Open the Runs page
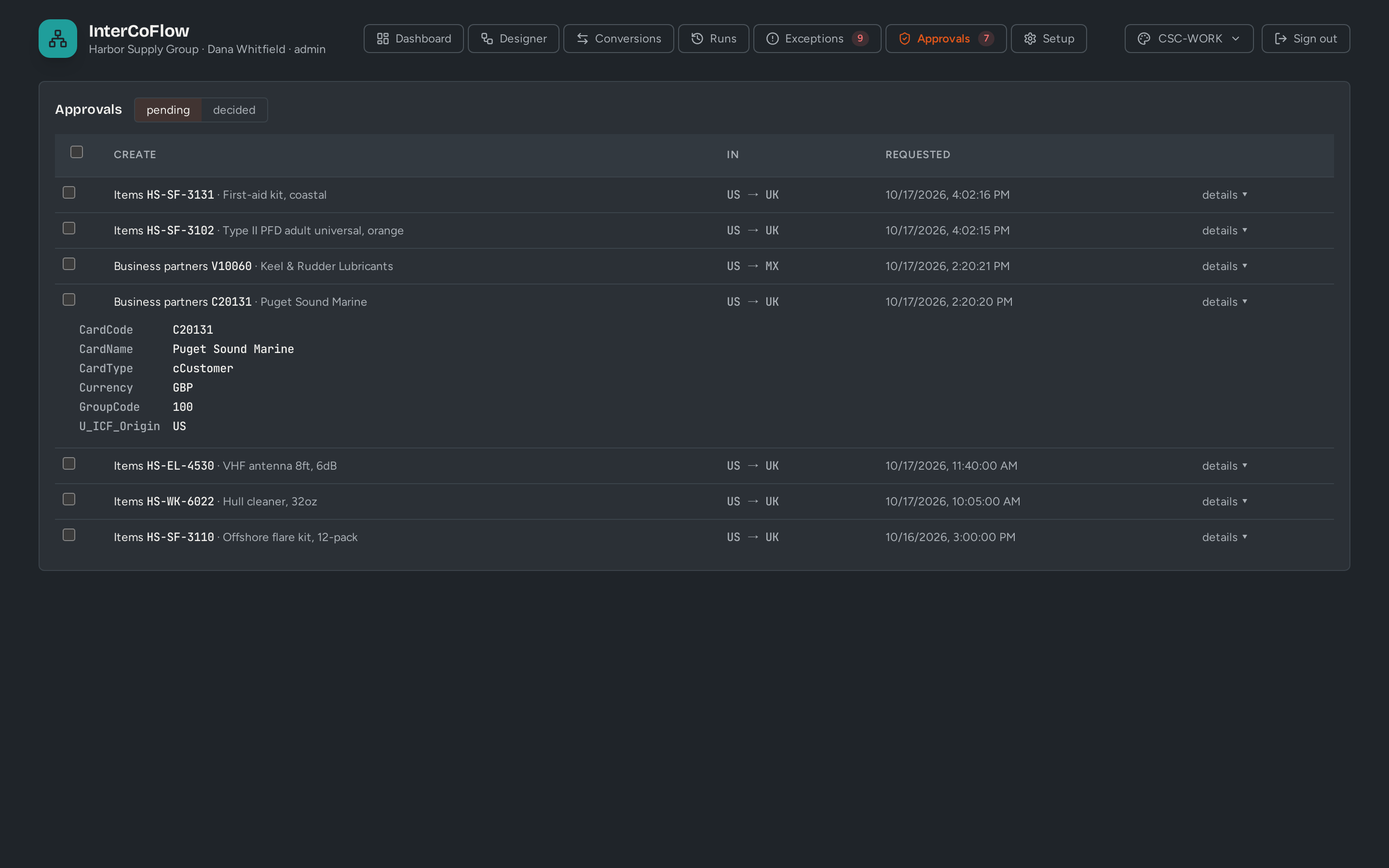The height and width of the screenshot is (868, 1389). pos(713,39)
